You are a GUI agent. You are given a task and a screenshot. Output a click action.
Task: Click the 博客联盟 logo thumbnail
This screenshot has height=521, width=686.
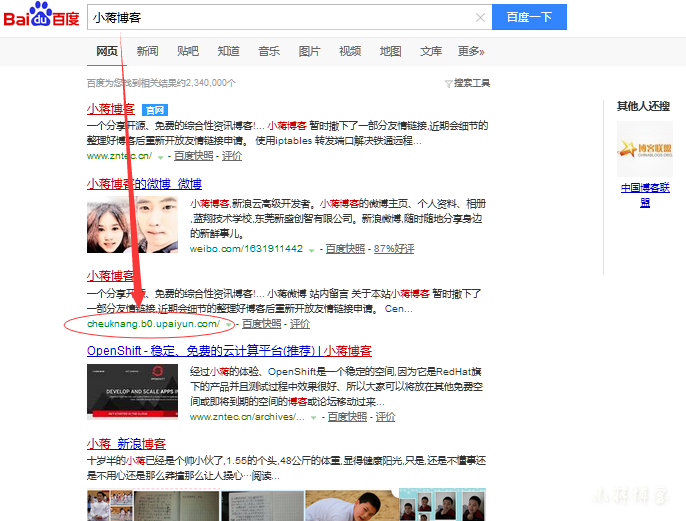point(644,149)
